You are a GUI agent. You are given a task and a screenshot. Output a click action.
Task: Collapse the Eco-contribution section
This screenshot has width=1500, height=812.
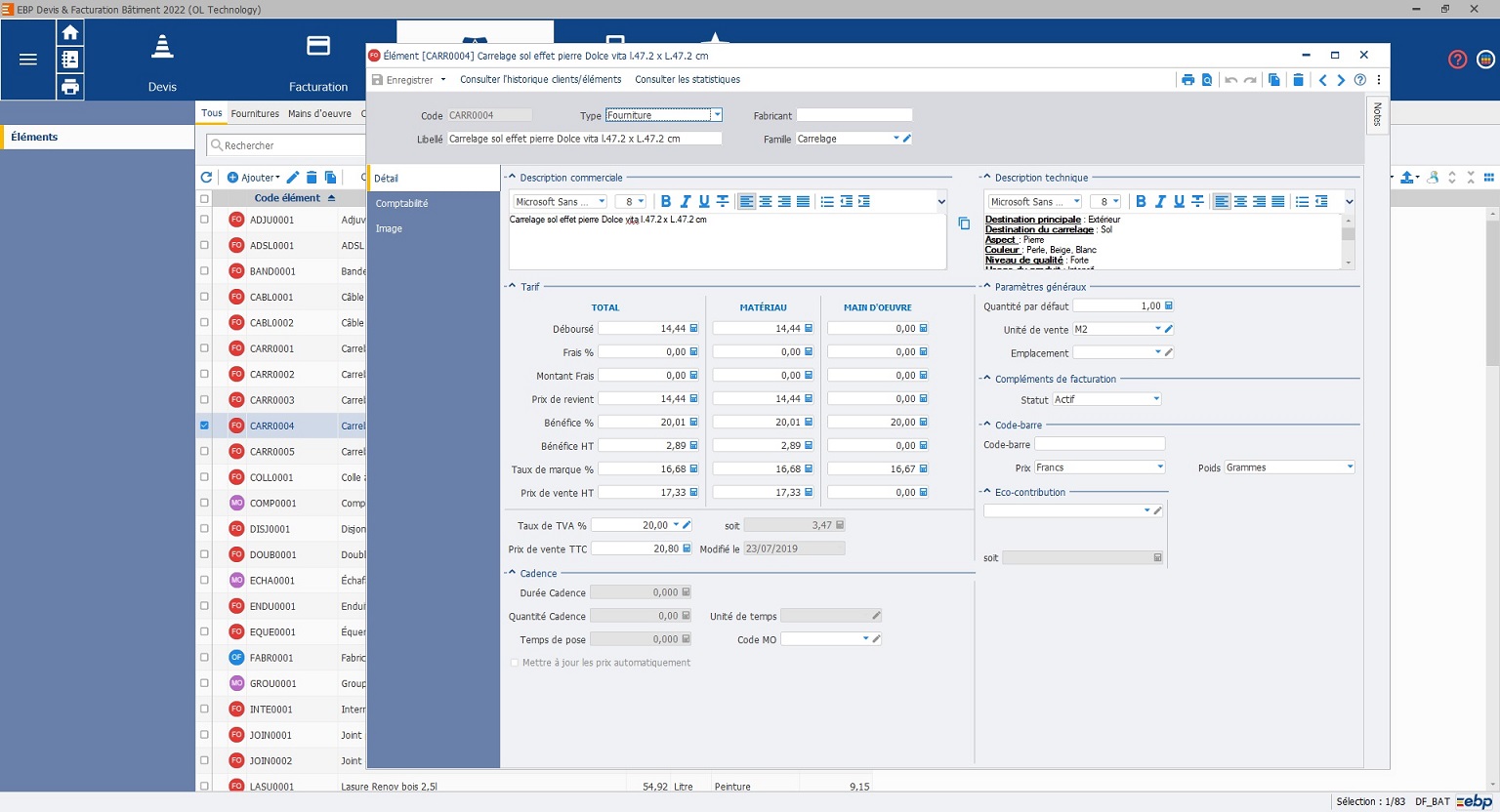[x=985, y=493]
